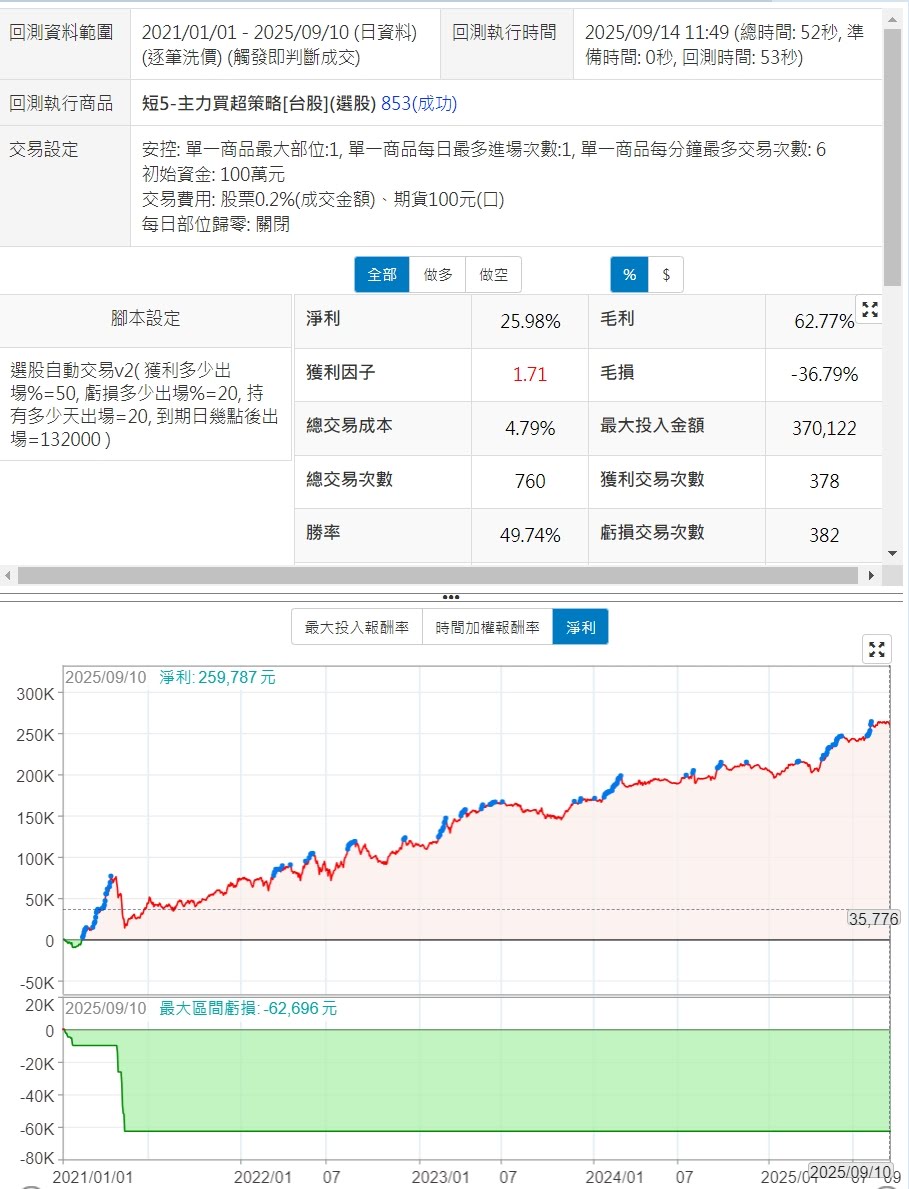
Task: Switch to 做空 short trades only
Action: pyautogui.click(x=493, y=275)
